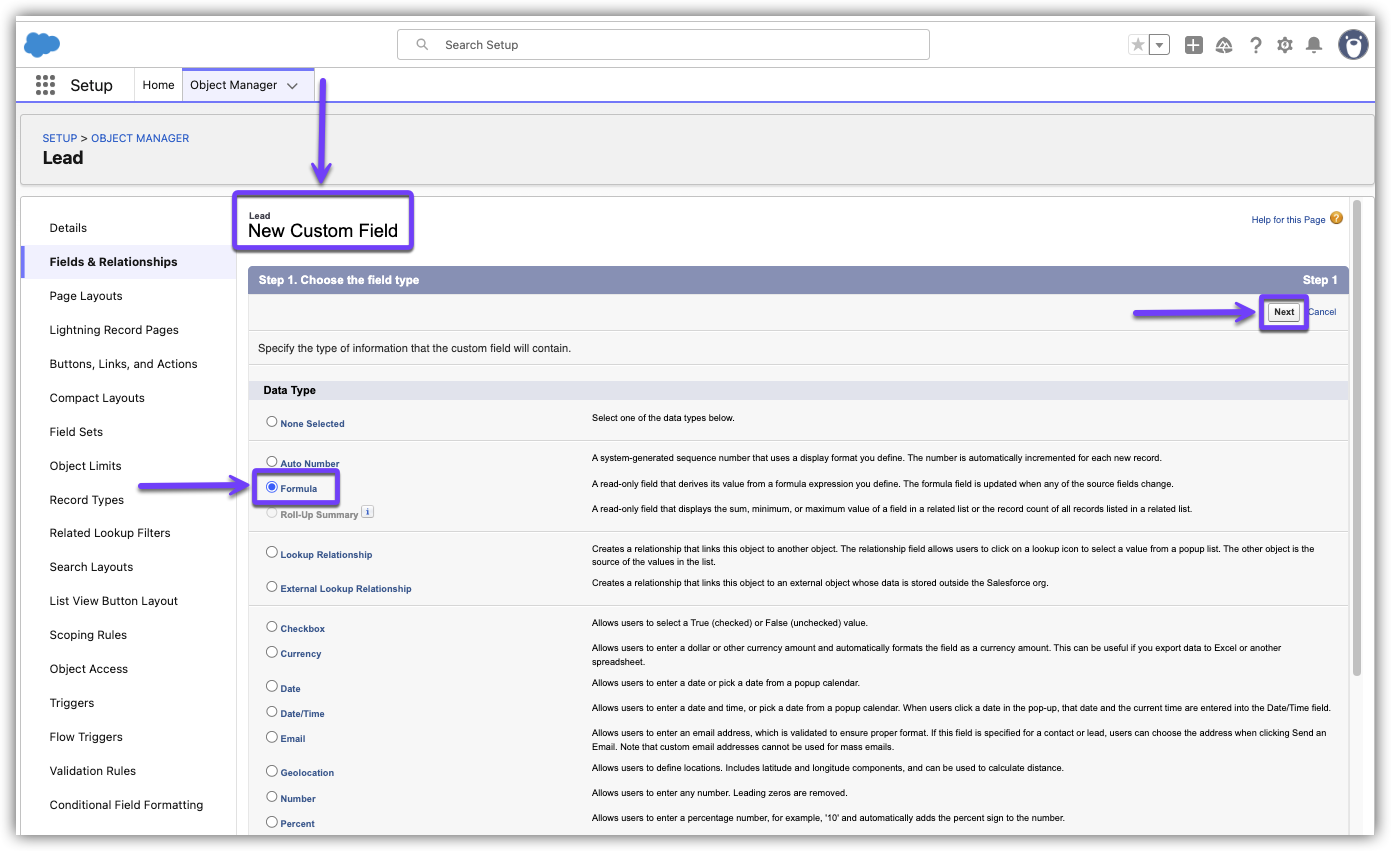Click the Favorites star icon
Image resolution: width=1391 pixels, height=851 pixels.
1138,45
